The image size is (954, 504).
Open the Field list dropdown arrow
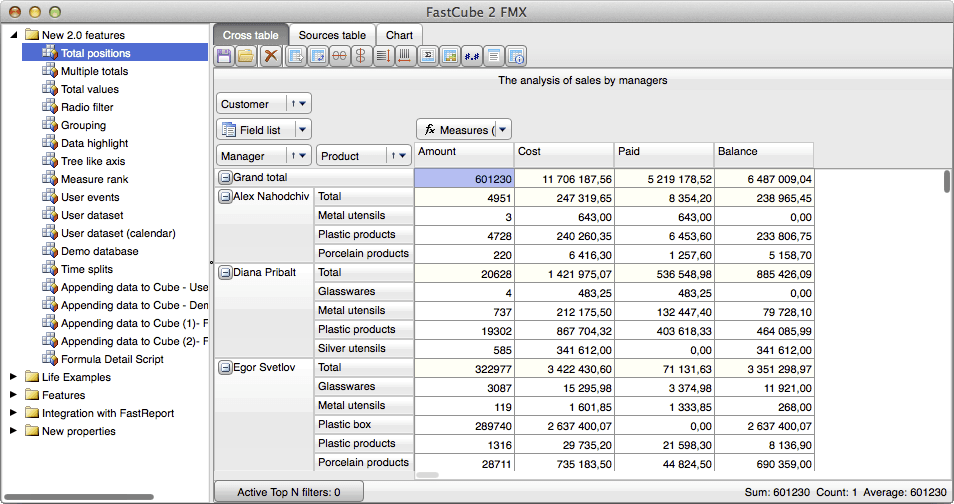tap(302, 130)
